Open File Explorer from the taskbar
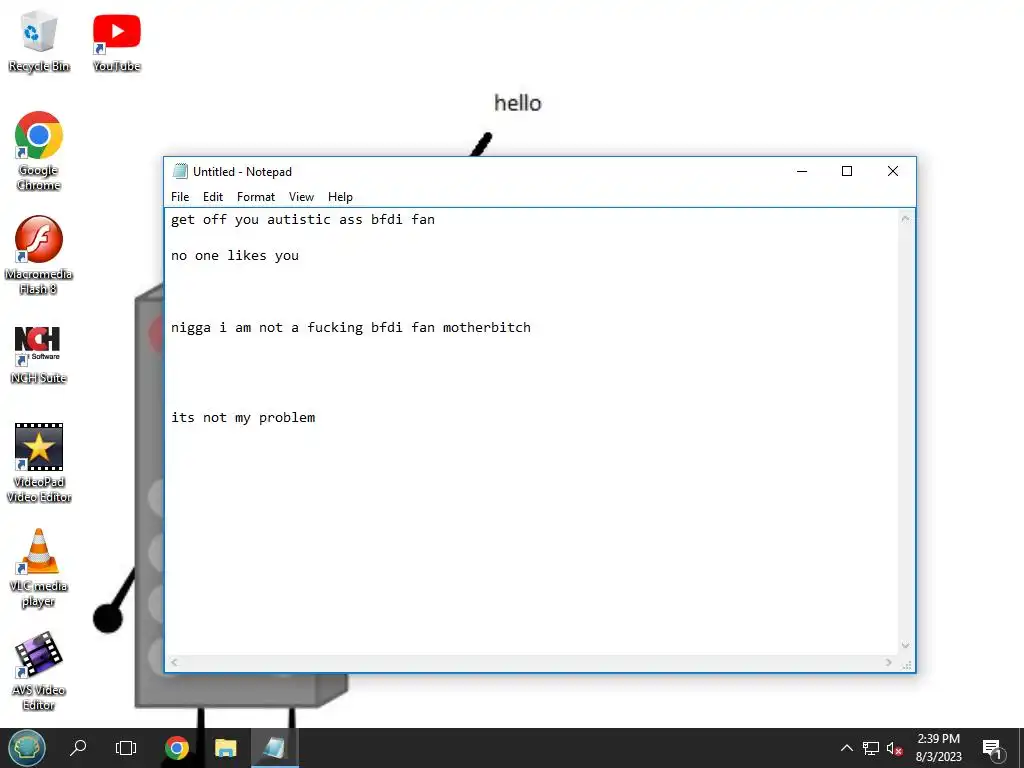 [226, 748]
